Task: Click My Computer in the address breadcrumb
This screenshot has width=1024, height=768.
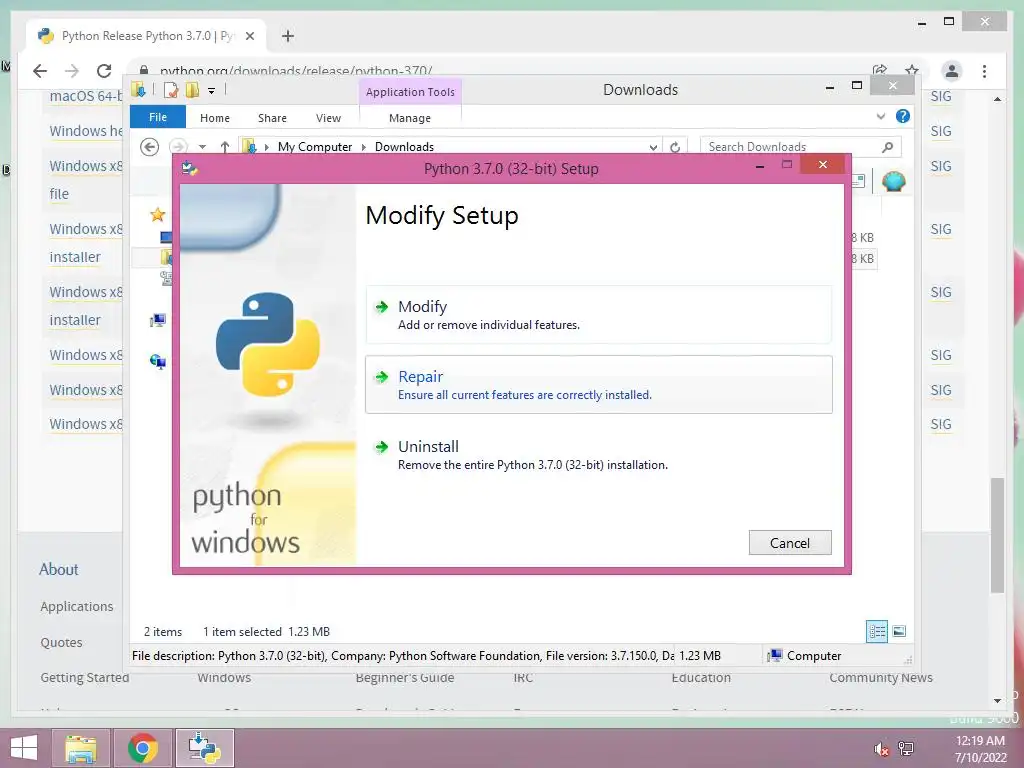Action: point(315,147)
